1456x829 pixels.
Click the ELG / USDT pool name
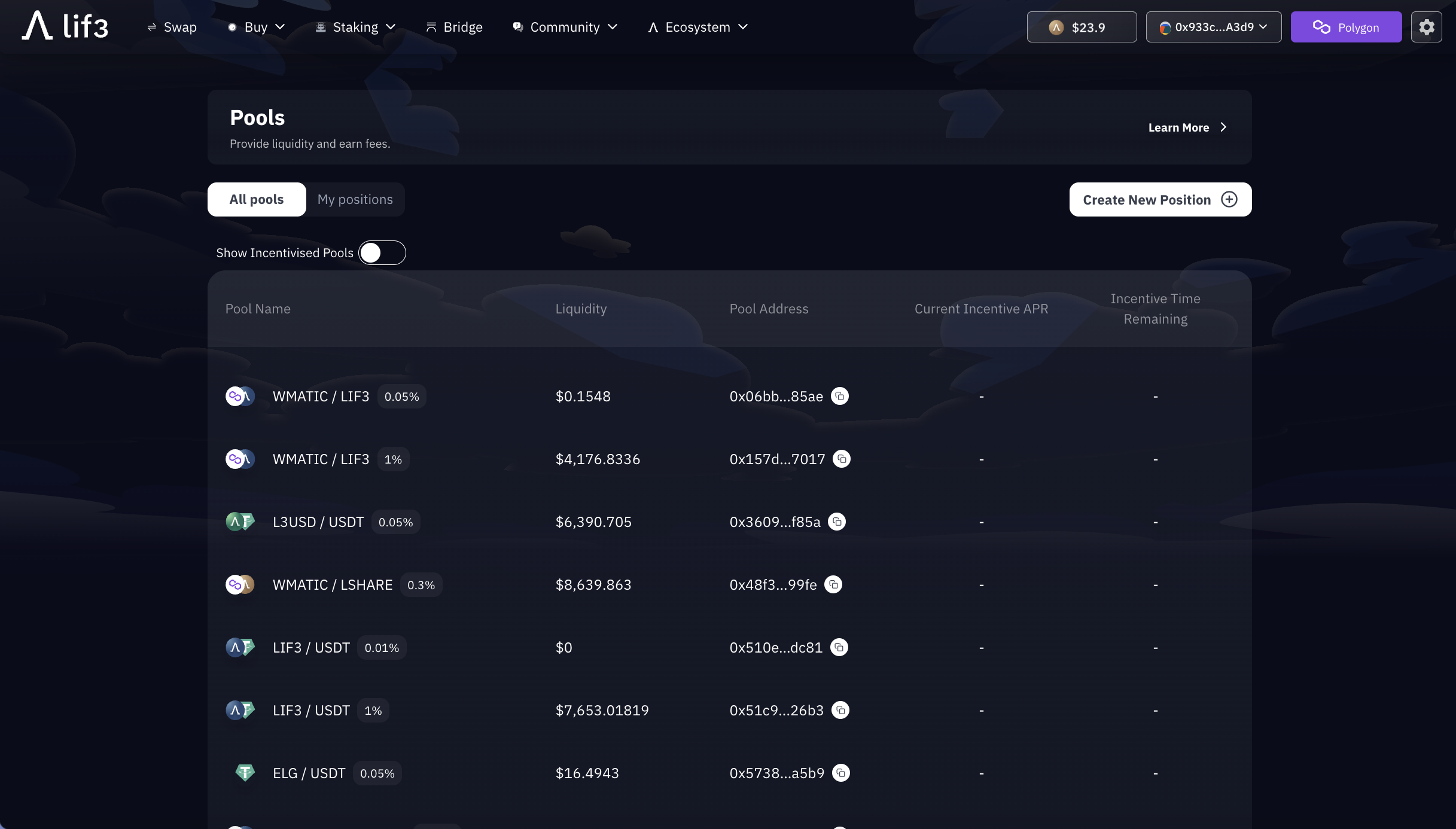[x=309, y=773]
